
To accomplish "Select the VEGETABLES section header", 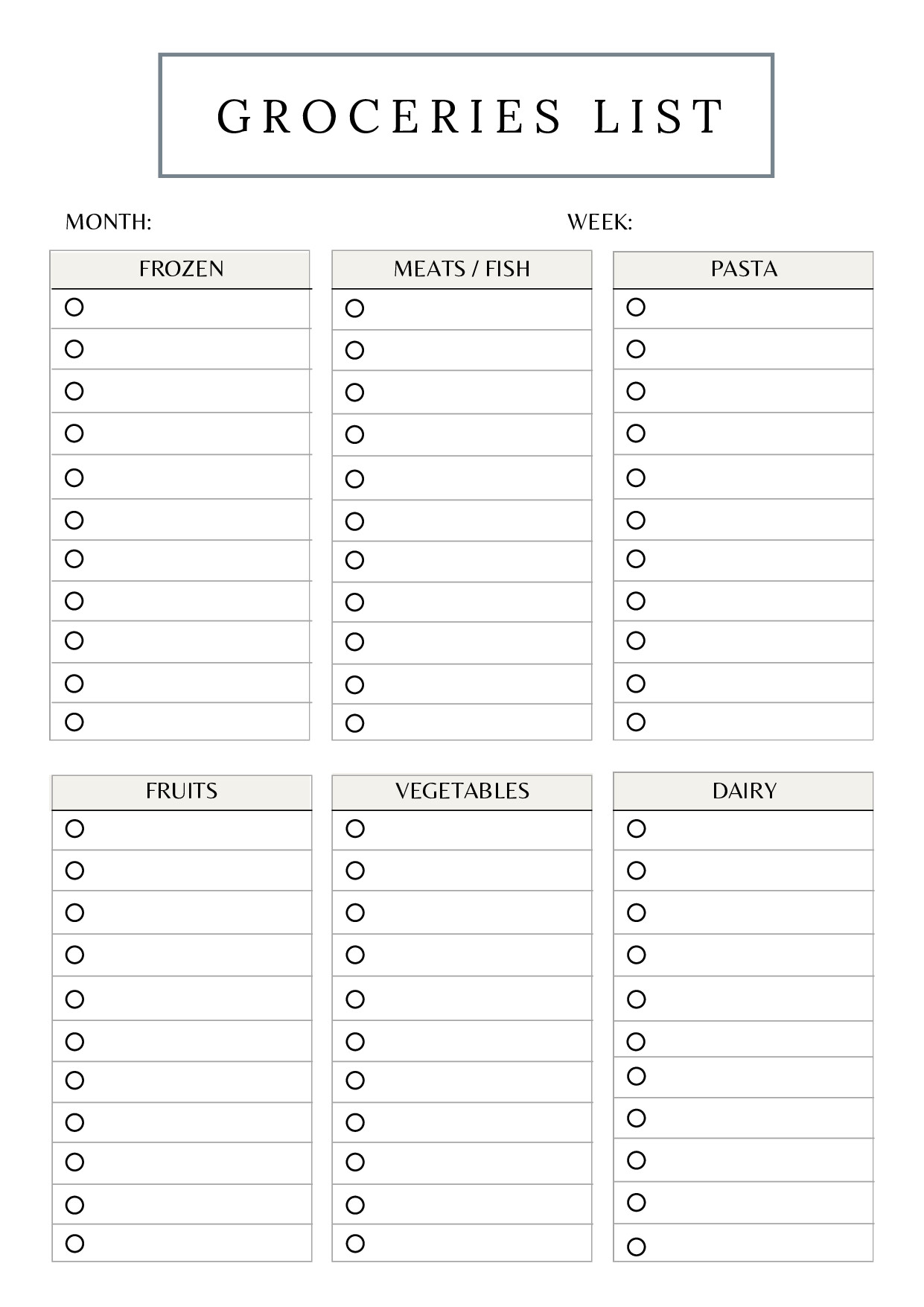I will coord(462,791).
